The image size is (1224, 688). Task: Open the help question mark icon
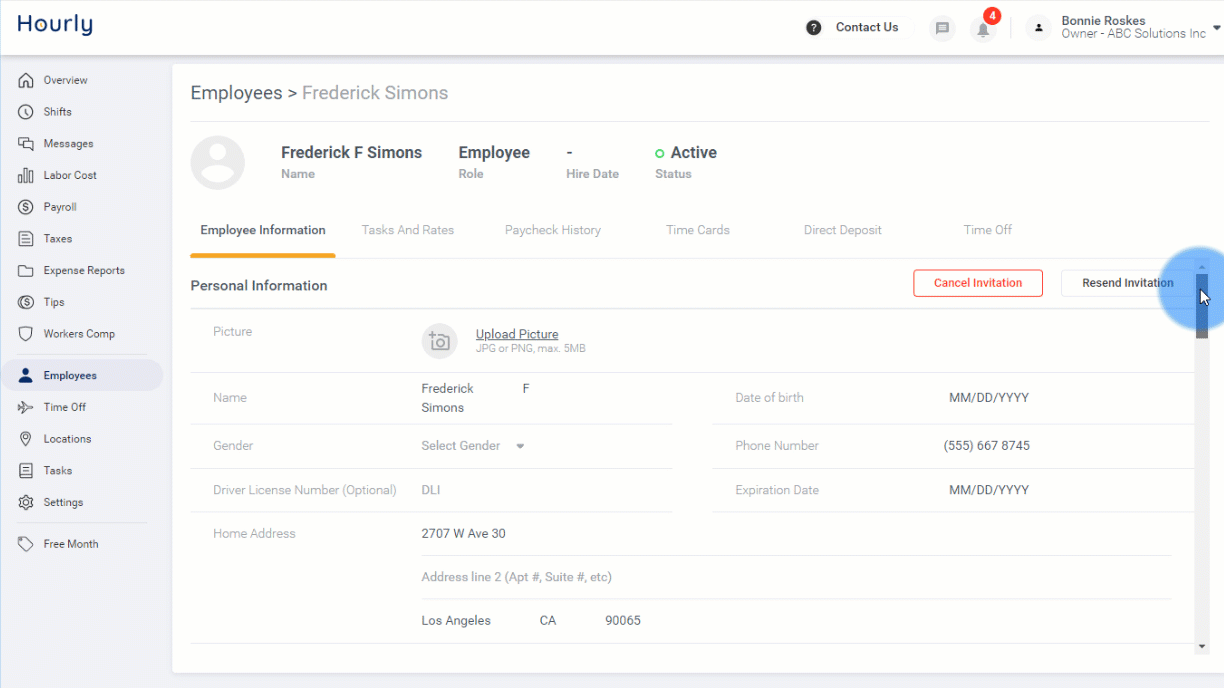[x=814, y=28]
